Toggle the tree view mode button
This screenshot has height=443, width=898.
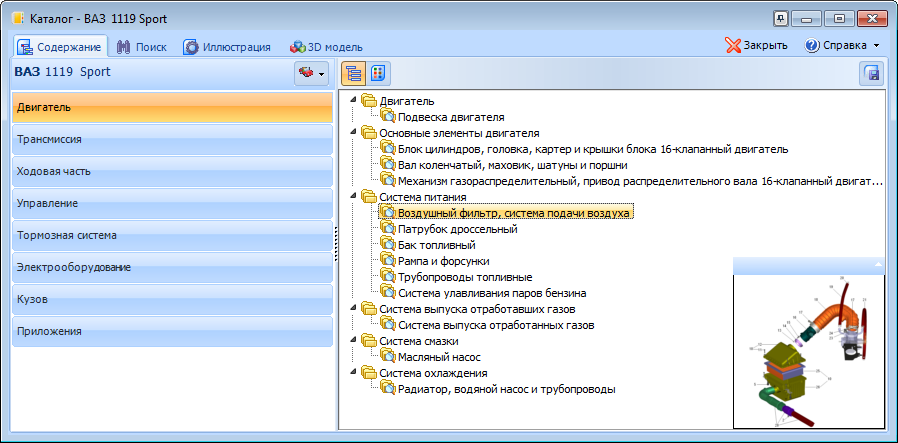[x=353, y=73]
